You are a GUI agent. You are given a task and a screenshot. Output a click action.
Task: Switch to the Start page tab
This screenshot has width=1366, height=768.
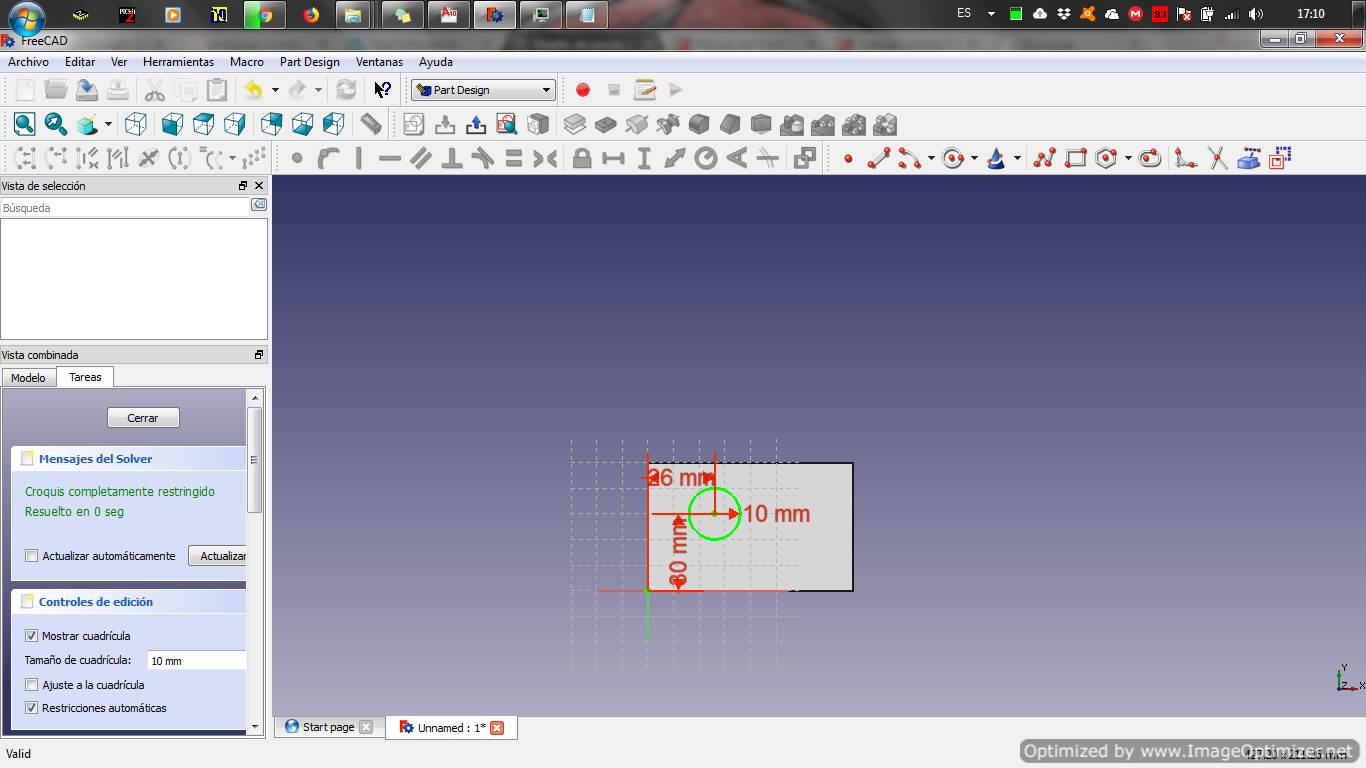pos(329,727)
